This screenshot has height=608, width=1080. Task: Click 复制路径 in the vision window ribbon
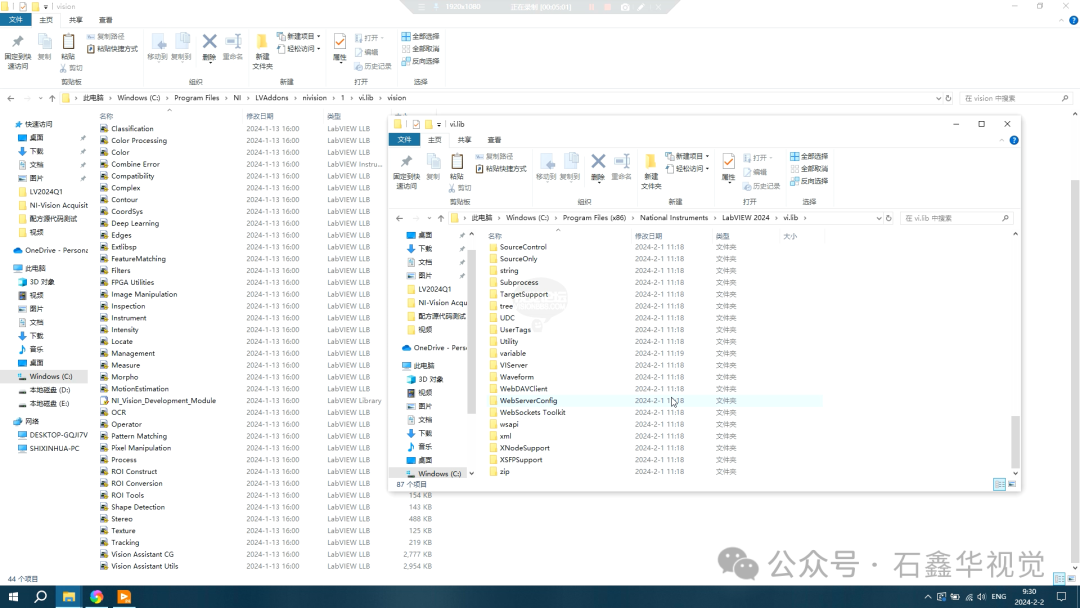pyautogui.click(x=106, y=36)
